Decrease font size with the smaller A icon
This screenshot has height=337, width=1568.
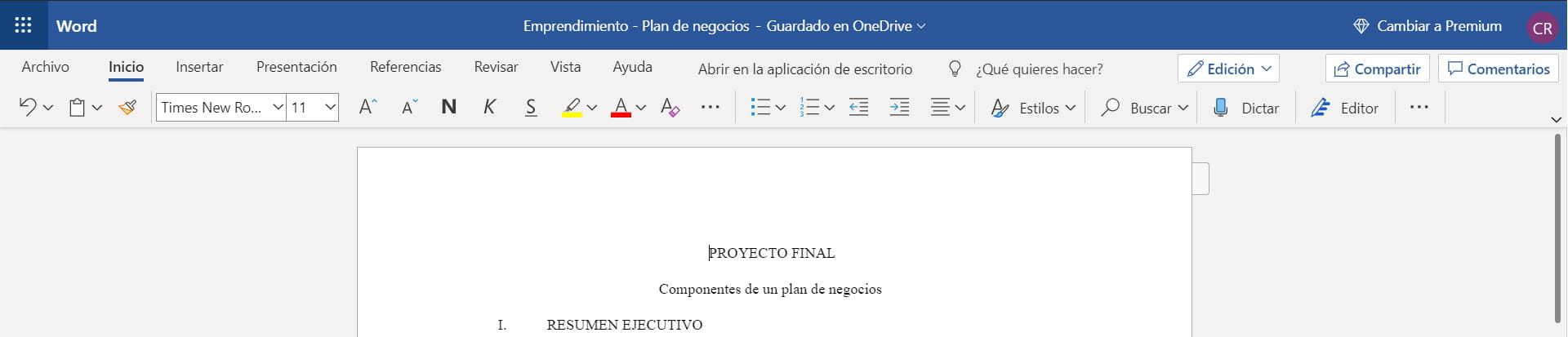tap(409, 108)
